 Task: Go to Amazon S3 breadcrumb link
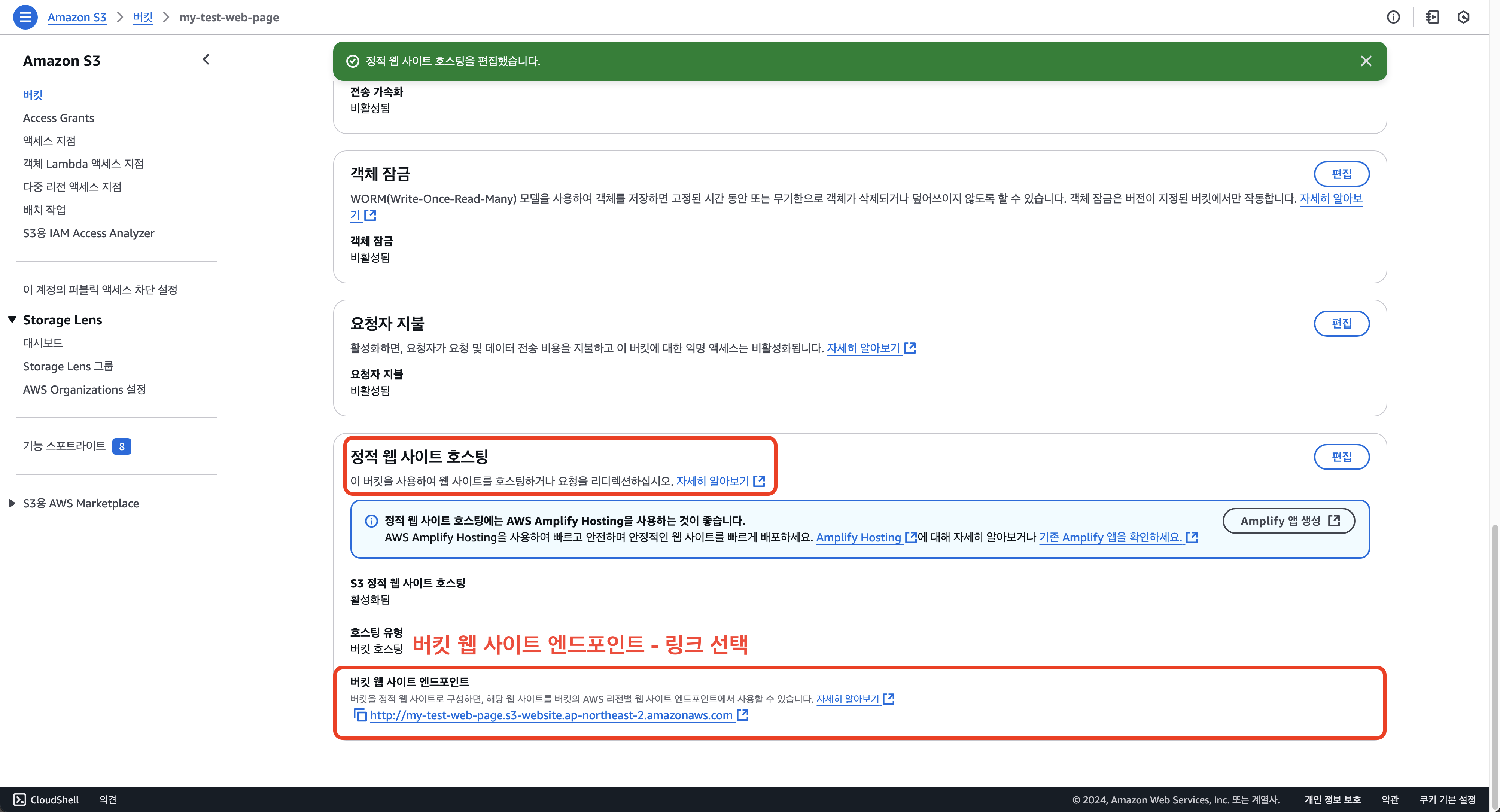(77, 17)
